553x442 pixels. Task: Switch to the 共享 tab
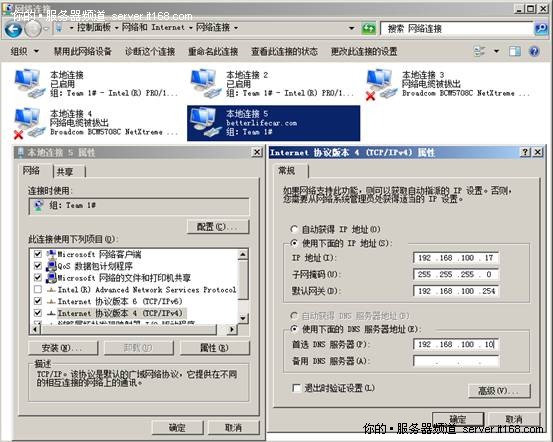pos(65,172)
